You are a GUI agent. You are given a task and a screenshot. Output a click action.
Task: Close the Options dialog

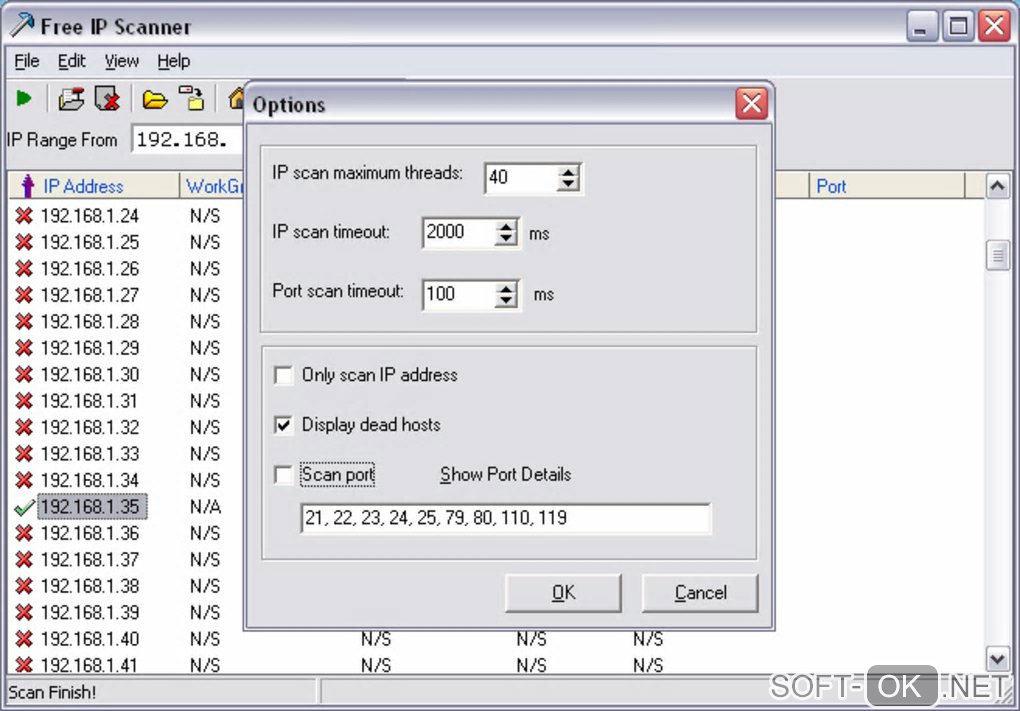coord(751,103)
